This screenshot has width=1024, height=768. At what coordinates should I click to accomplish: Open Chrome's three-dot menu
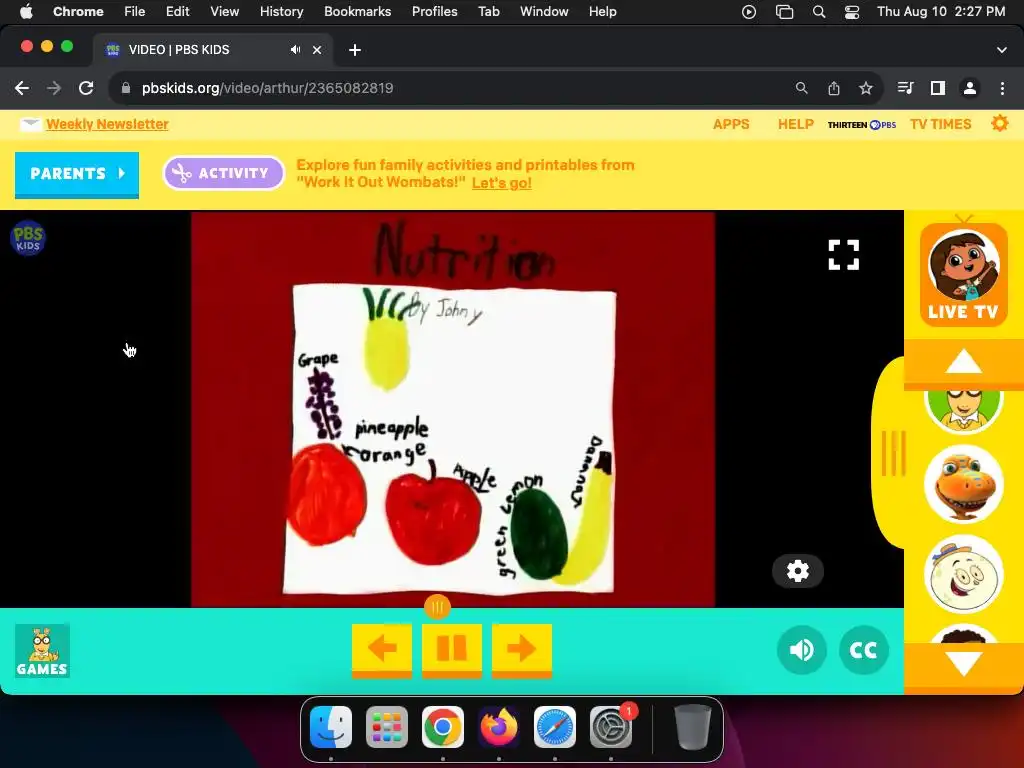click(1002, 88)
